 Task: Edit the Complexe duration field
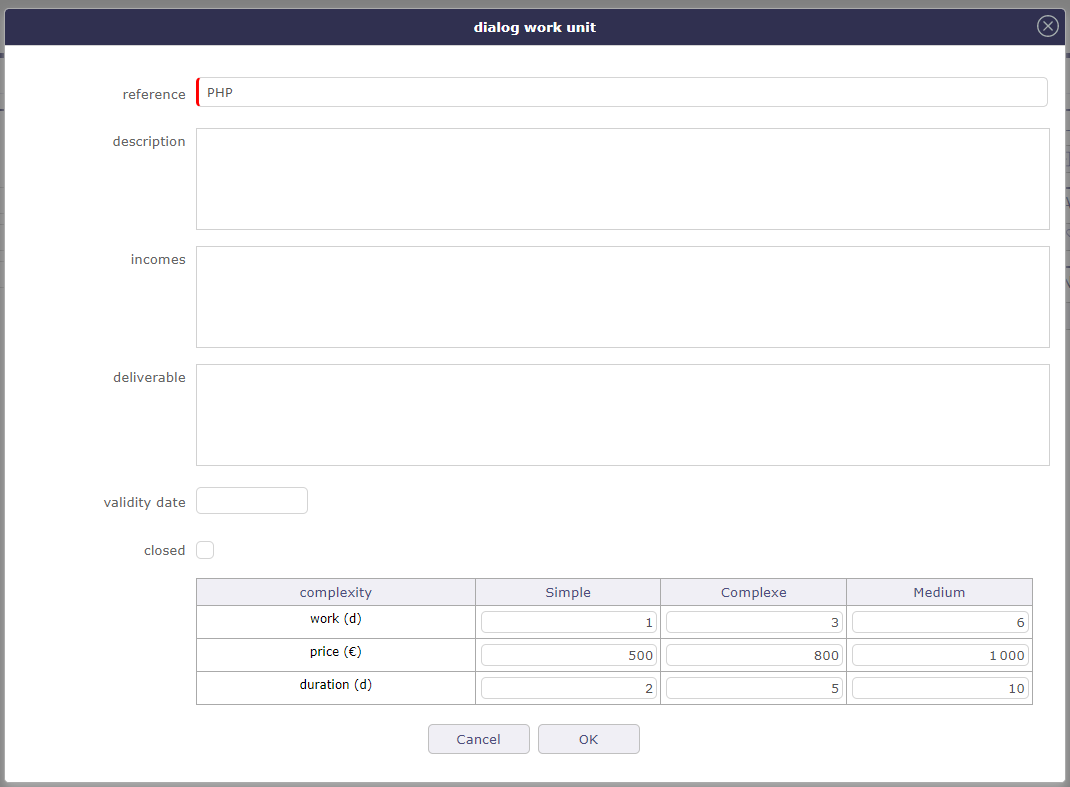(x=753, y=688)
